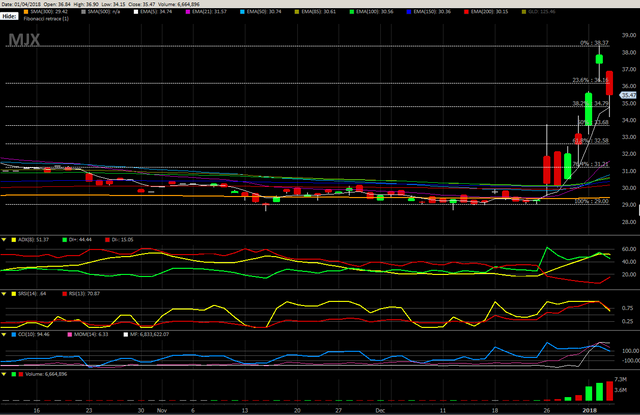
Task: Click the Date: 01/04/2018 header text
Action: tap(21, 4)
